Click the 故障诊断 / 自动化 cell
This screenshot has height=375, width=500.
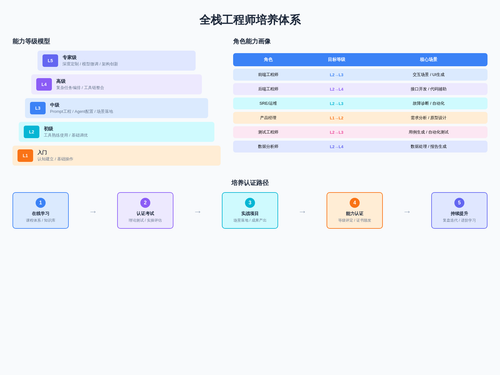[429, 103]
